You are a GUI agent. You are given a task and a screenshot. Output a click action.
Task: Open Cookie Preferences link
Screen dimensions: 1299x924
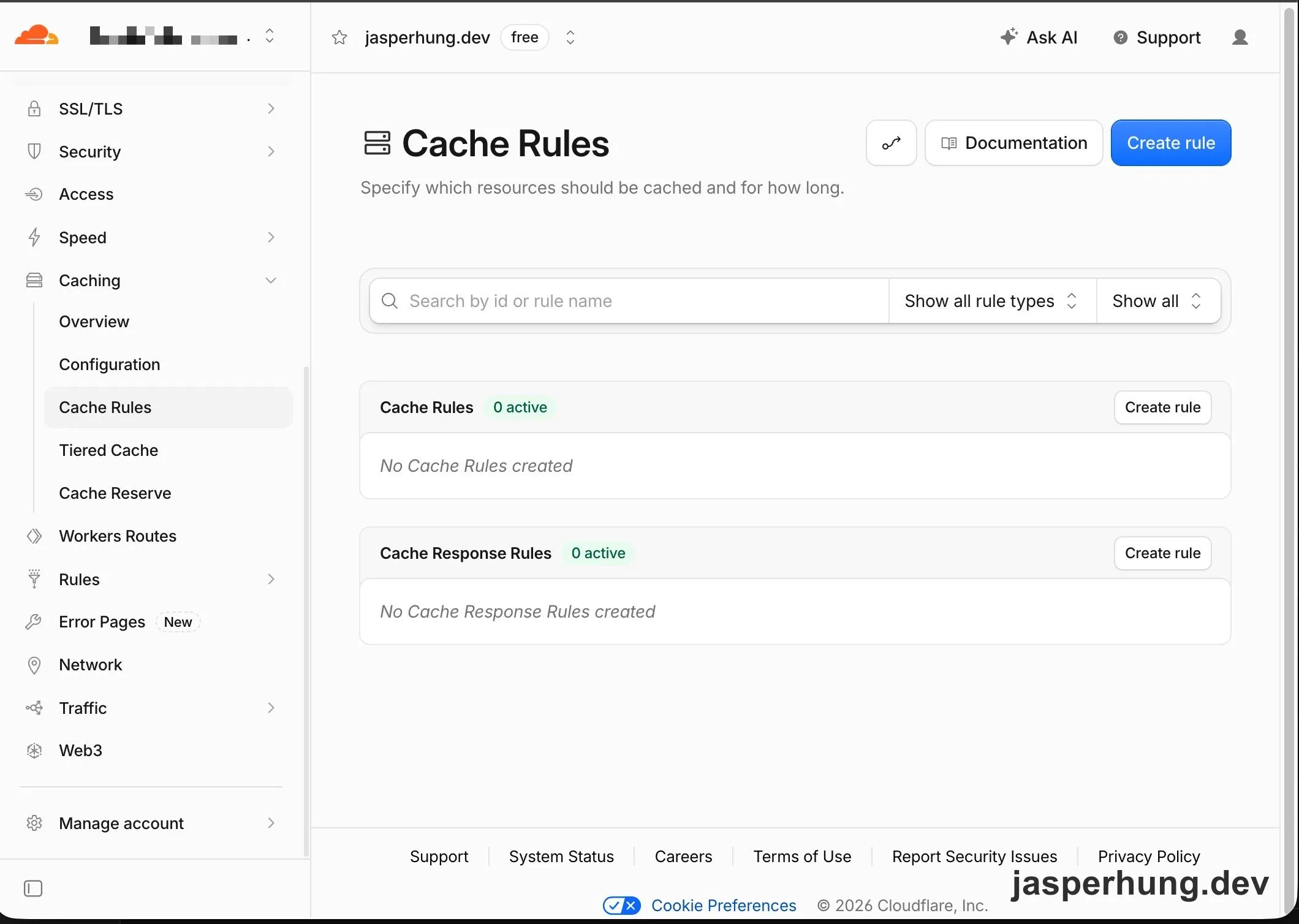(723, 905)
